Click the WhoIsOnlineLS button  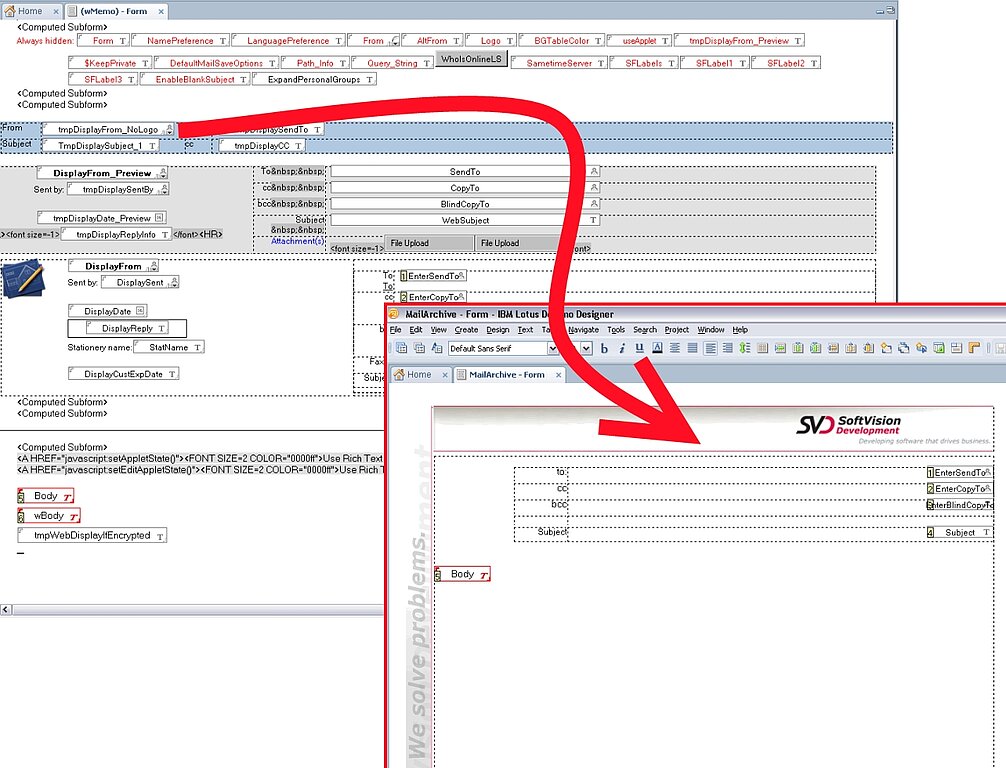pyautogui.click(x=471, y=59)
